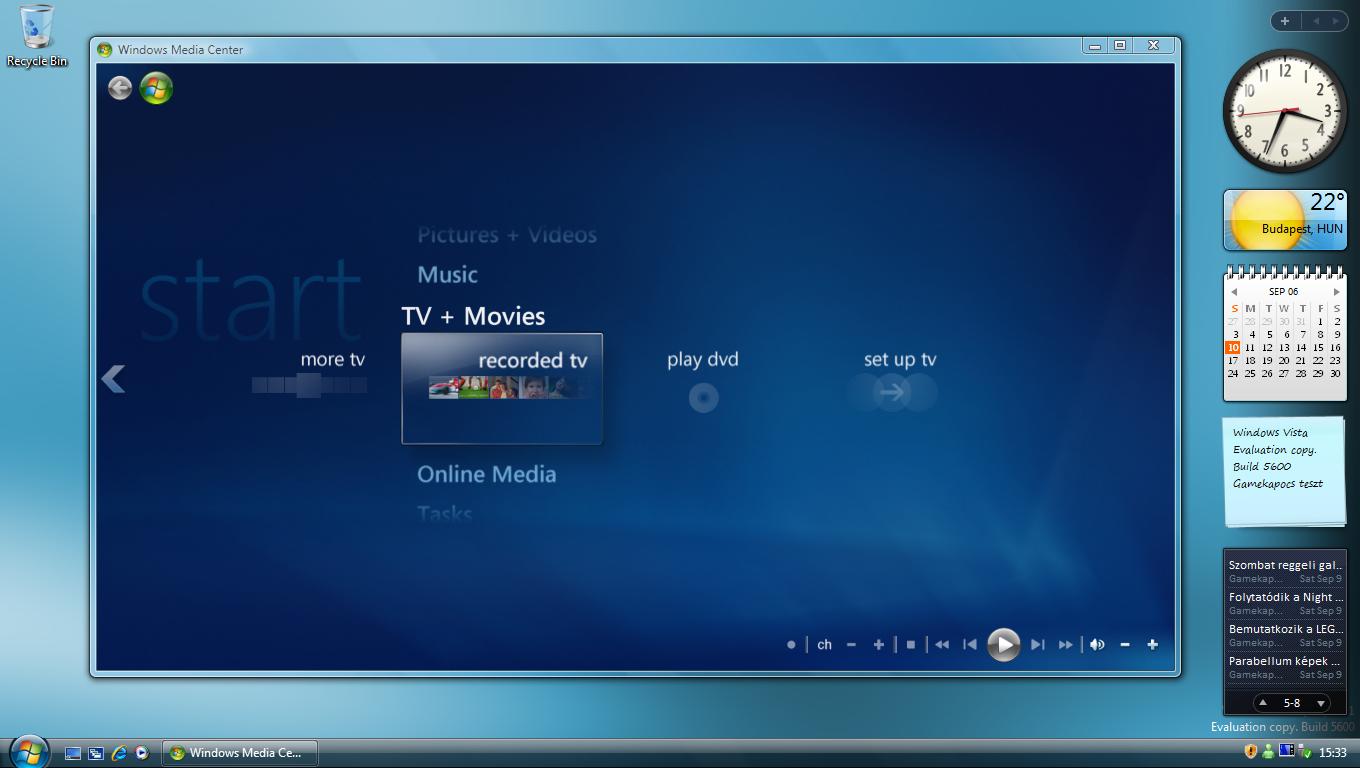The height and width of the screenshot is (768, 1360).
Task: Click the rewind double-arrow button
Action: pos(941,645)
